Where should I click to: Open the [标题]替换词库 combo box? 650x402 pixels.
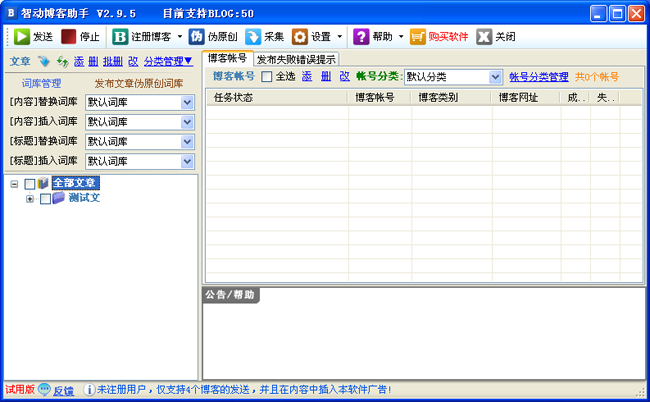point(140,142)
